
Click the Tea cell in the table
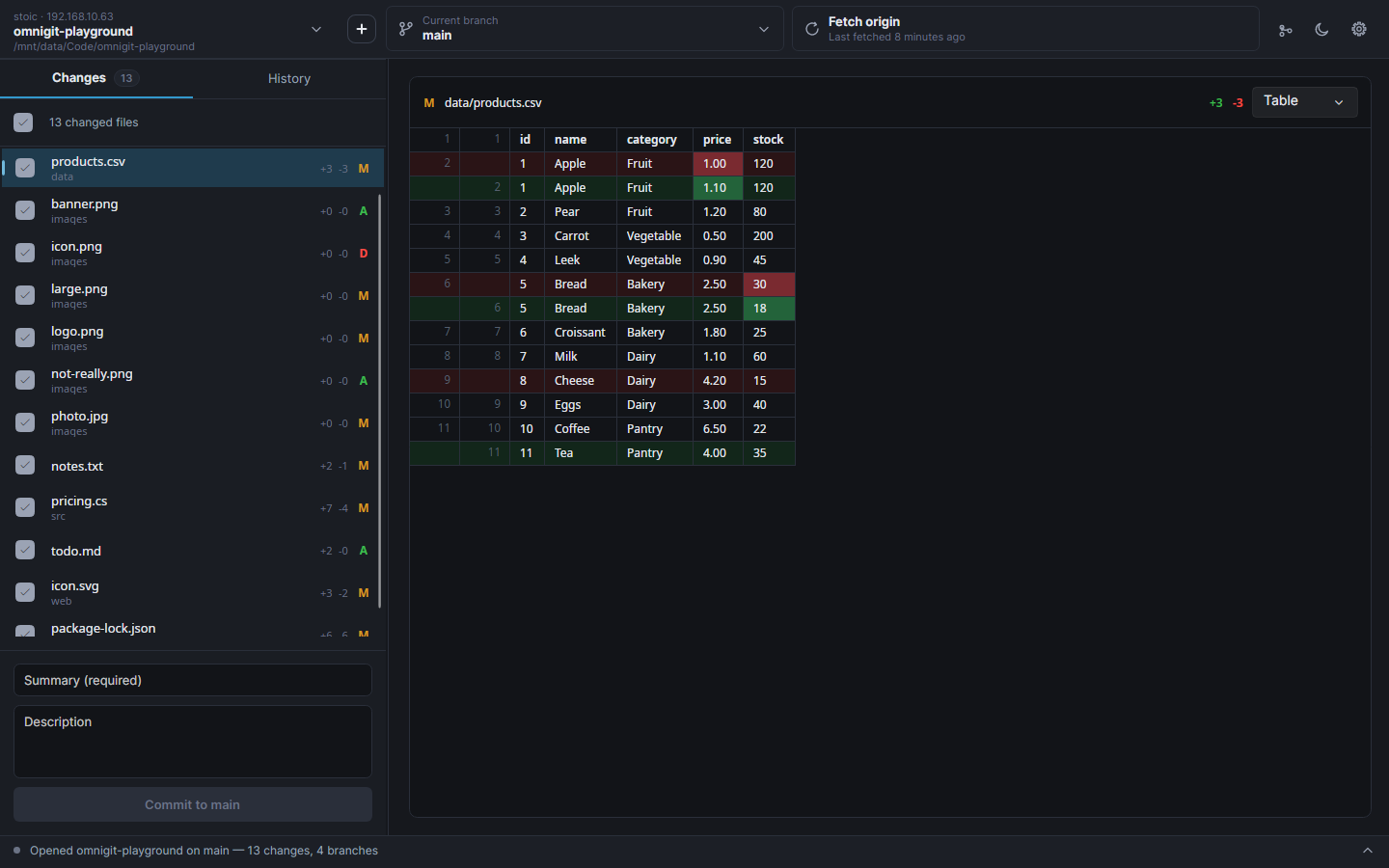pyautogui.click(x=581, y=453)
